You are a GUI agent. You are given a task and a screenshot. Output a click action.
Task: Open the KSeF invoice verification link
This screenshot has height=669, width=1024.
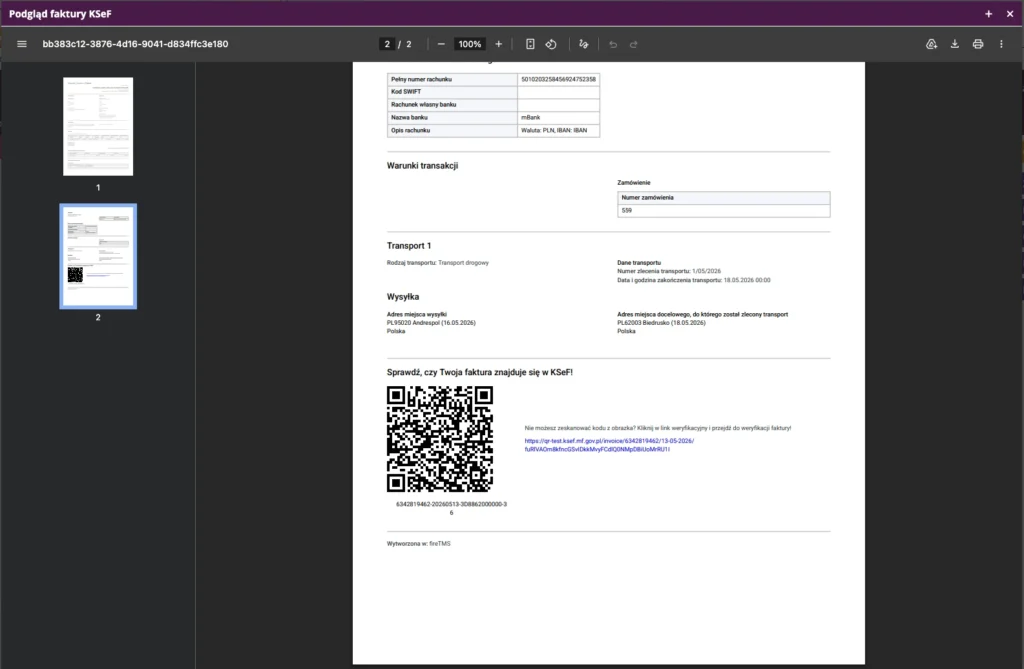click(609, 445)
